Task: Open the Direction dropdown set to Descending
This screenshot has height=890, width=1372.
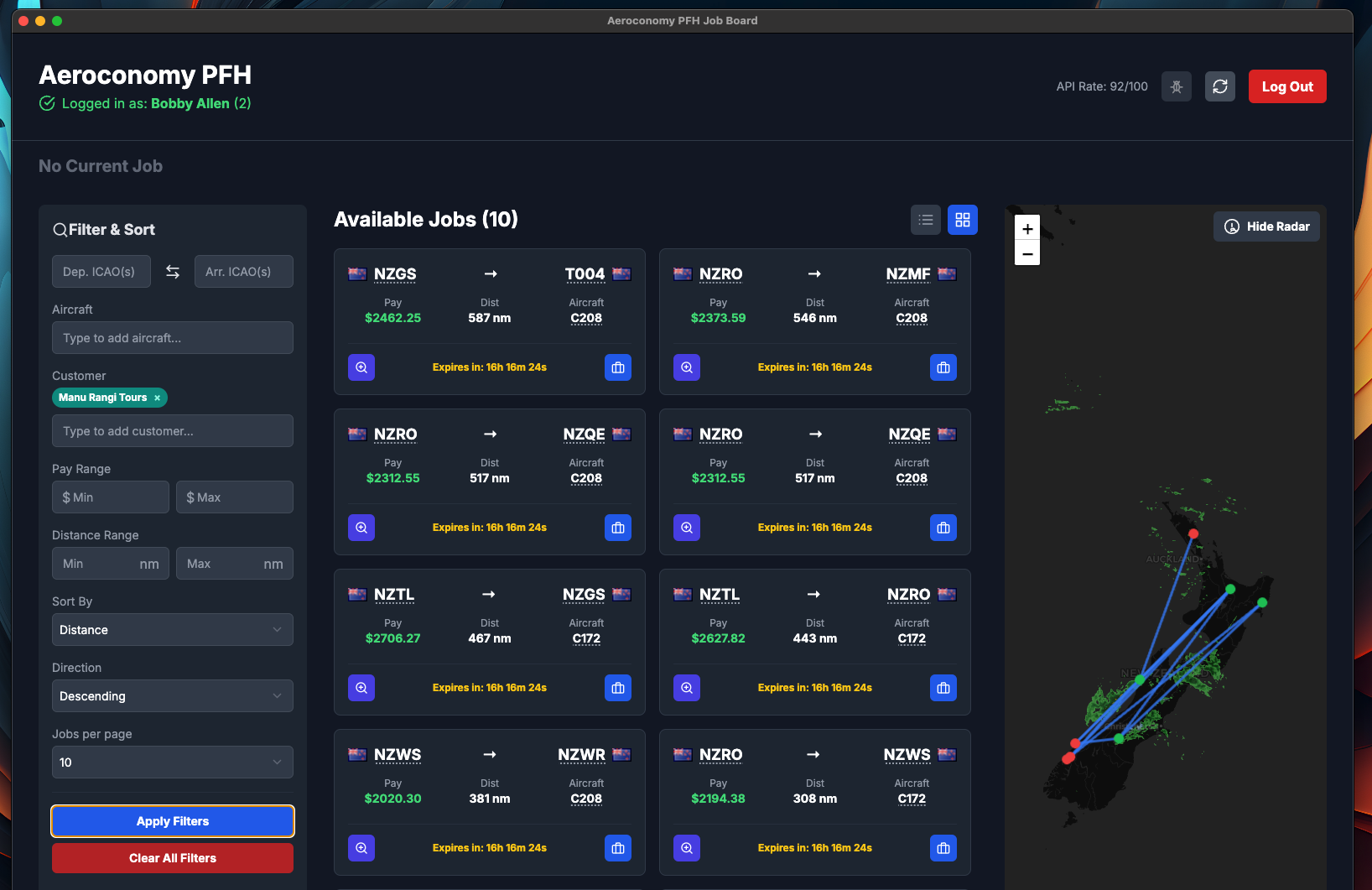Action: tap(172, 695)
